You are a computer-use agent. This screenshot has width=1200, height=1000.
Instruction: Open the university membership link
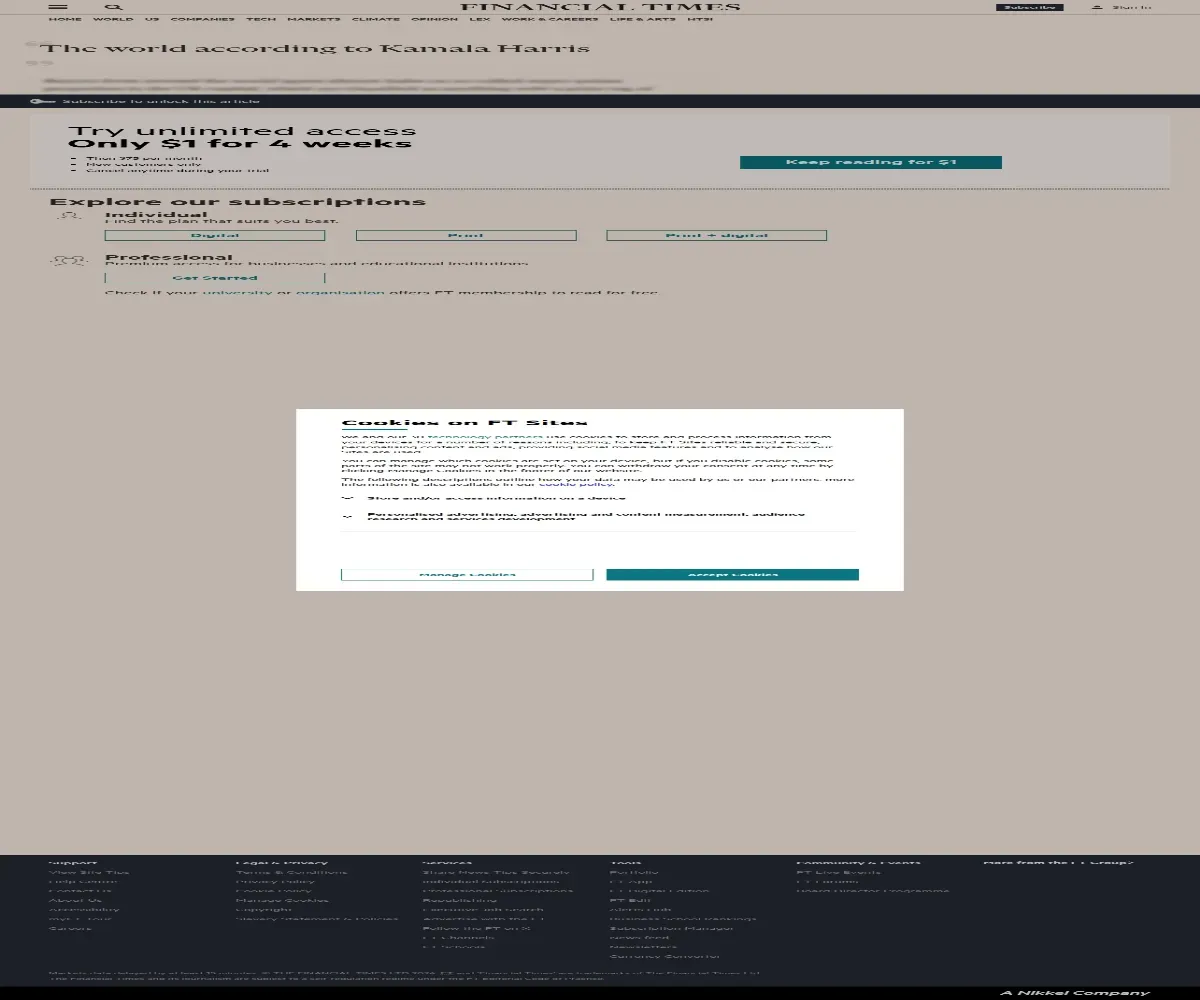(x=237, y=293)
